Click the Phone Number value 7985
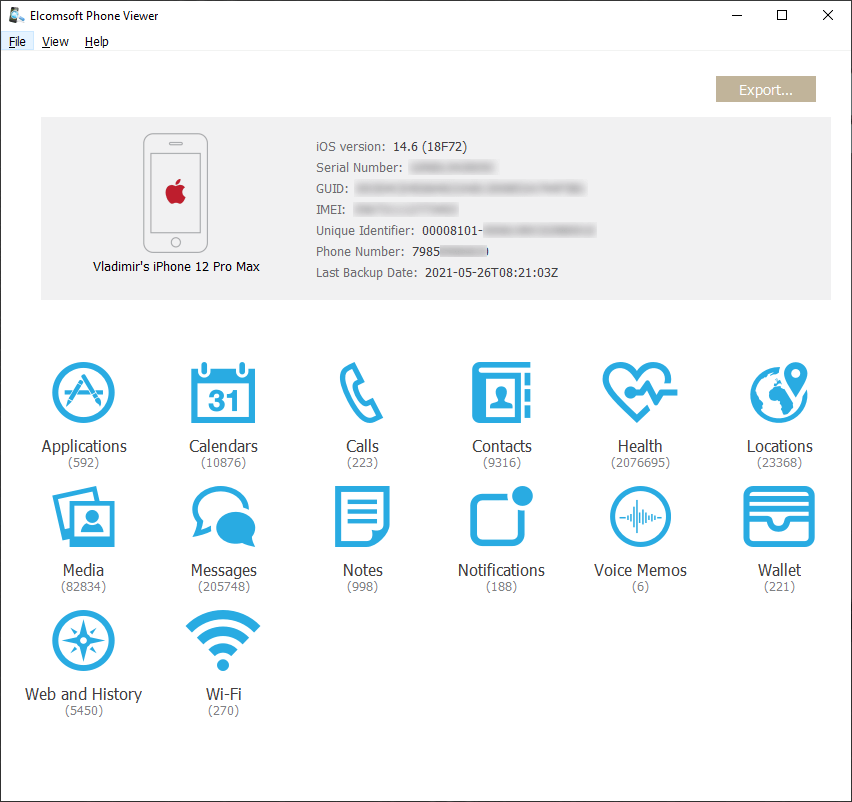Image resolution: width=852 pixels, height=802 pixels. coord(425,252)
